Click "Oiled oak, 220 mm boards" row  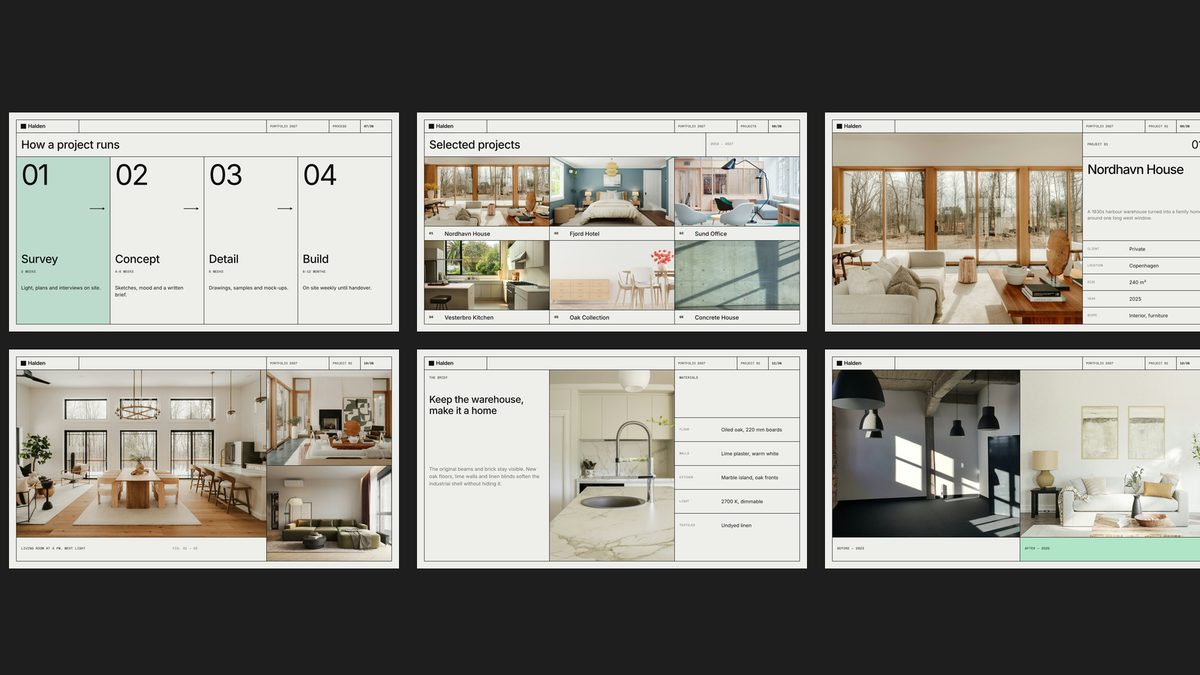coord(737,430)
